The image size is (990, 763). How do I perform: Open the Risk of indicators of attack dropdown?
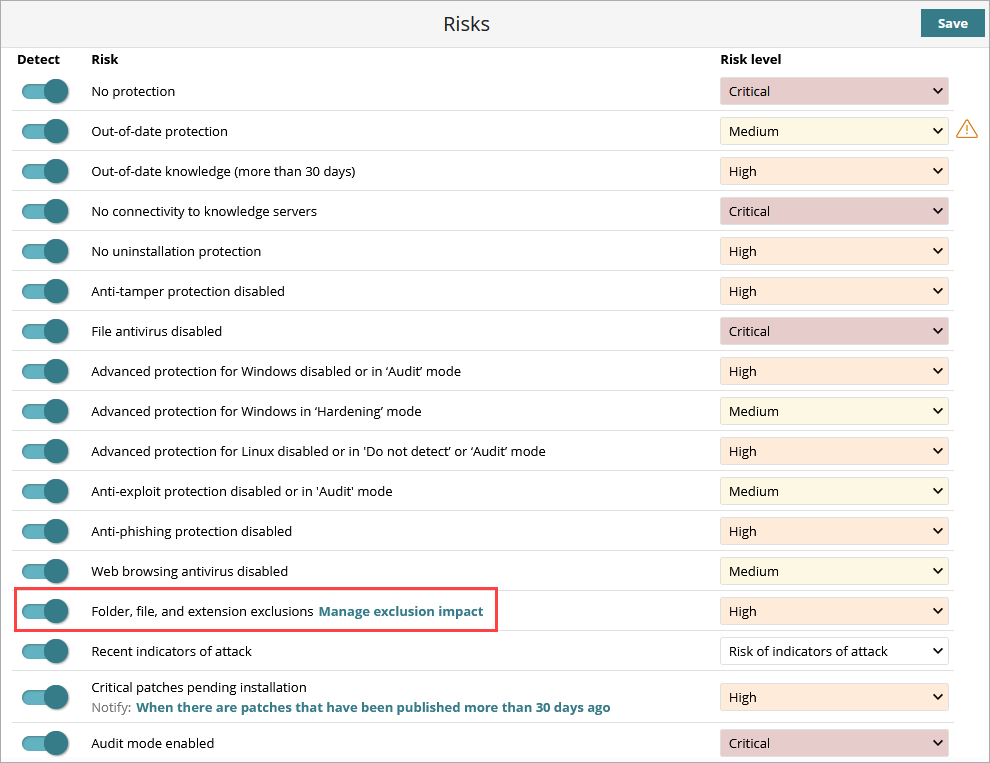tap(834, 651)
